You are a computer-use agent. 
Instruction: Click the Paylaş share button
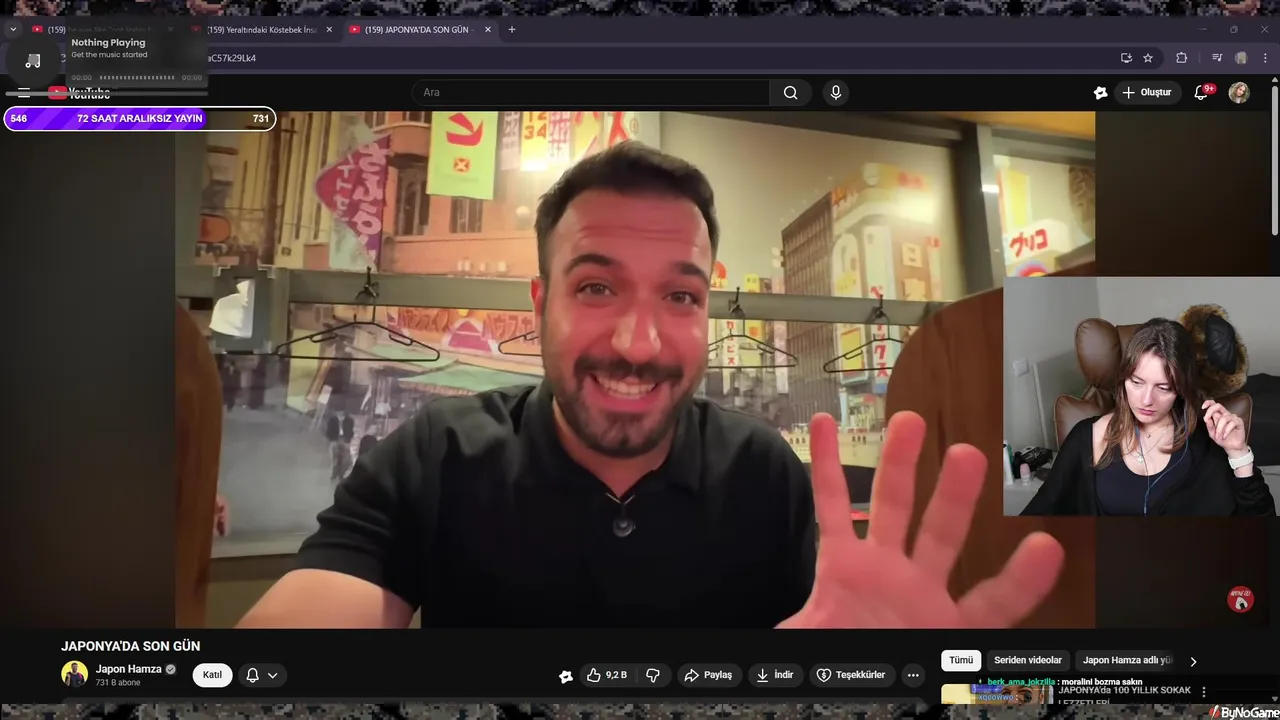[x=708, y=675]
